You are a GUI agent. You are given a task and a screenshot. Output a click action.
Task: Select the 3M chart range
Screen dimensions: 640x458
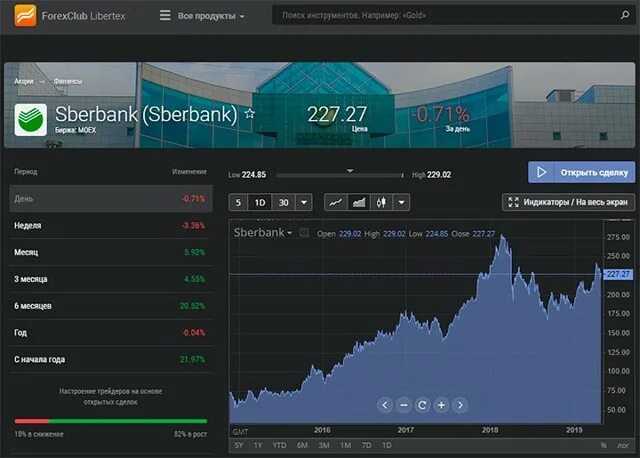324,445
